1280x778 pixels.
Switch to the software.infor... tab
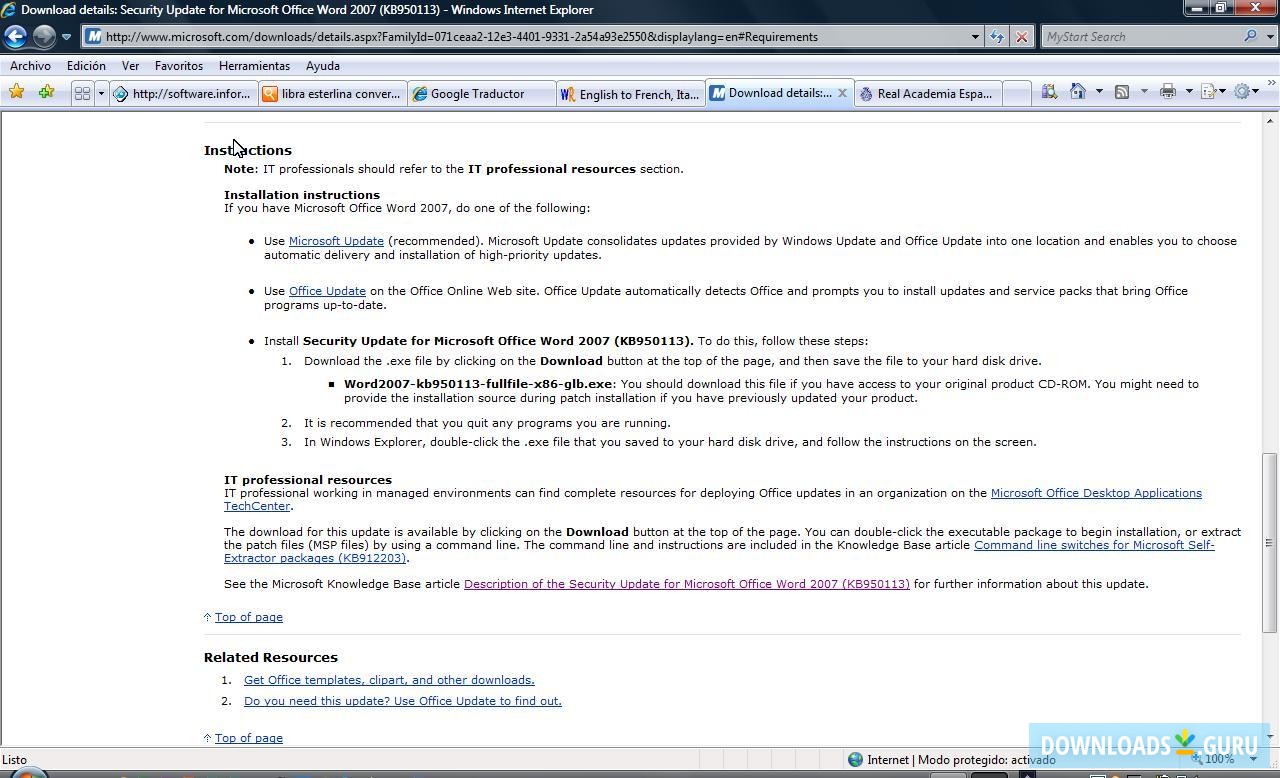(182, 94)
